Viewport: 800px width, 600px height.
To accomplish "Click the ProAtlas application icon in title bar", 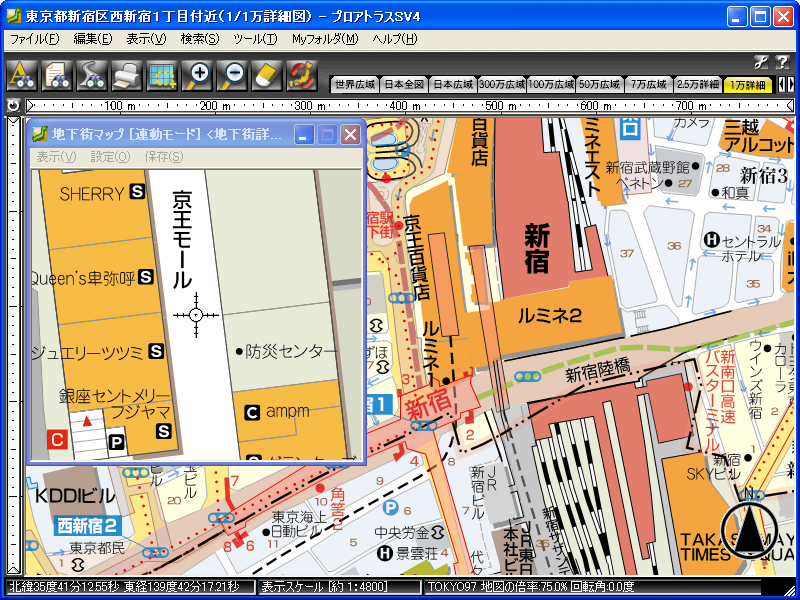I will [14, 16].
